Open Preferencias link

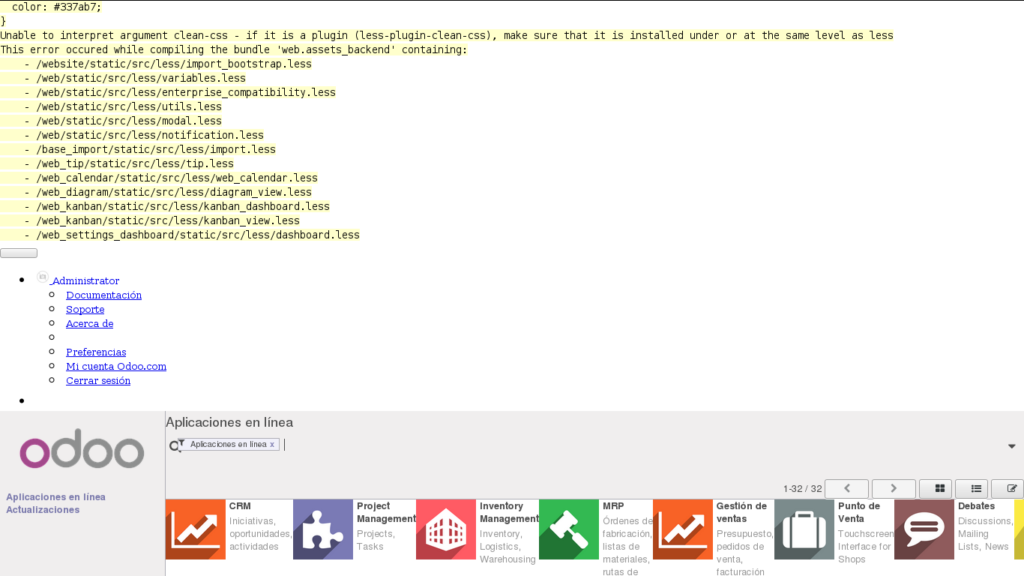(96, 352)
